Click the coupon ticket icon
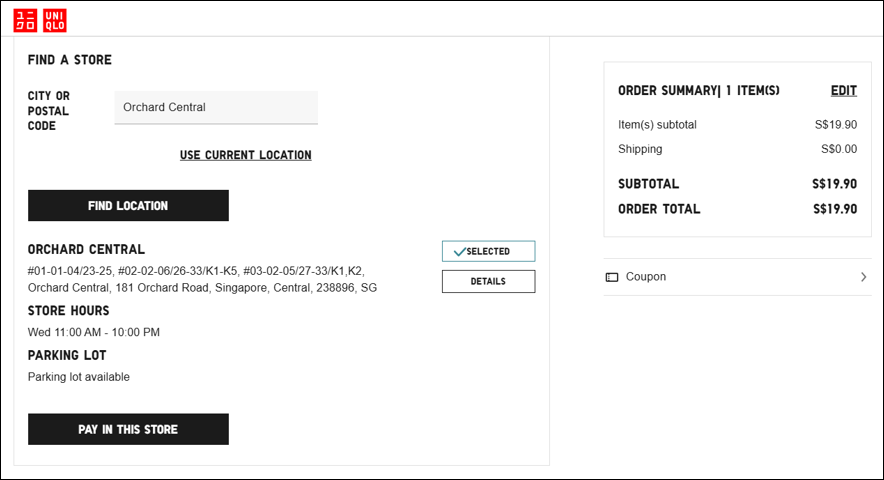The image size is (884, 480). (x=612, y=277)
